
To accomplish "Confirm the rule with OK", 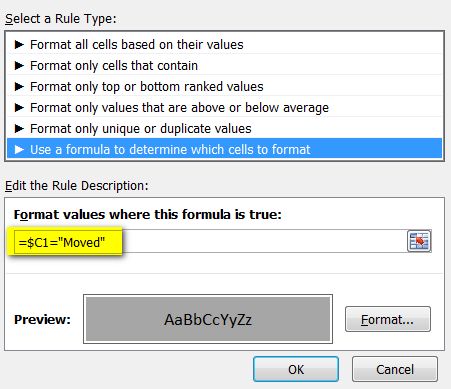I will pos(296,369).
